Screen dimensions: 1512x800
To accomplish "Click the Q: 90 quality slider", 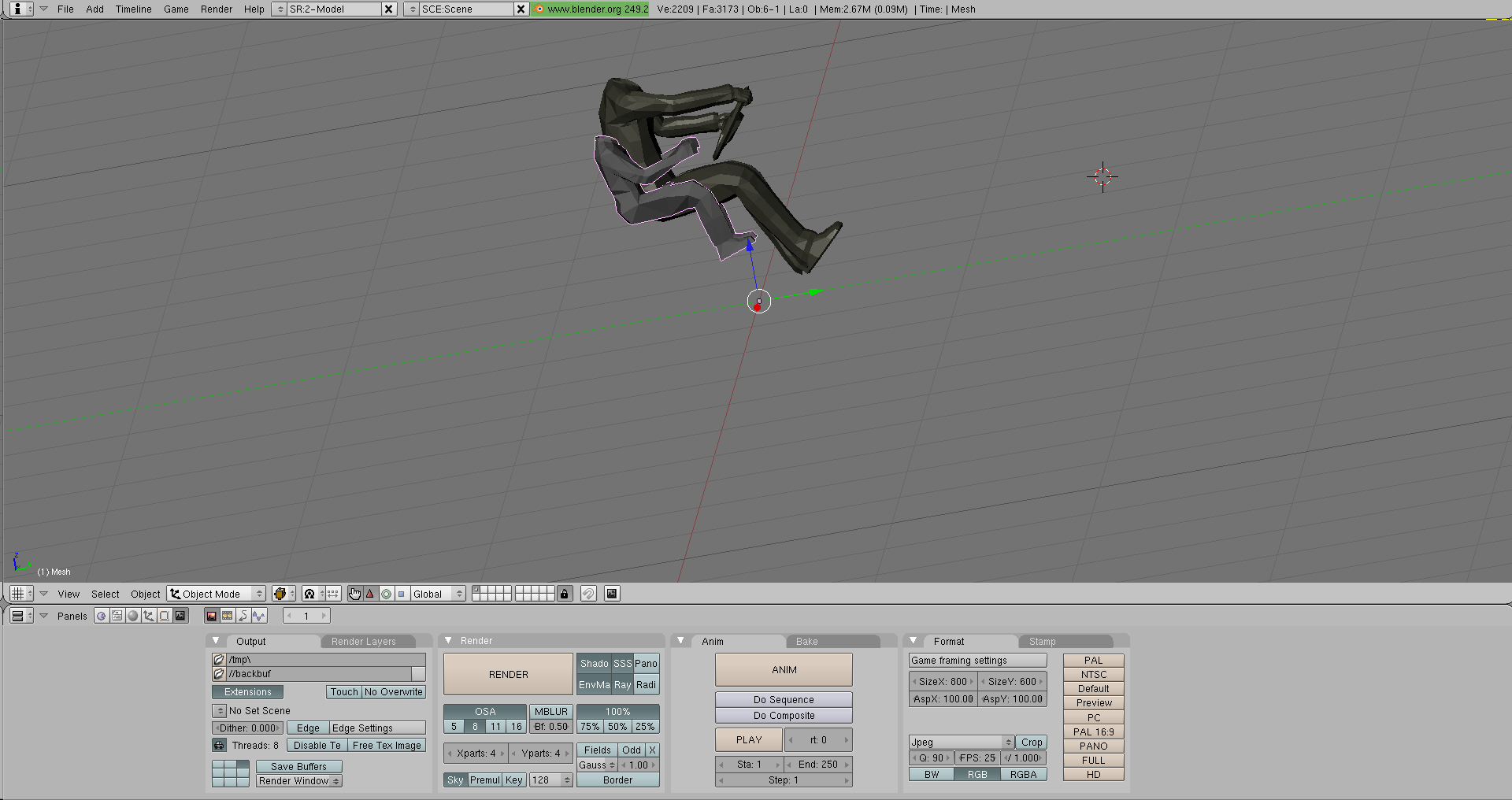I will pos(932,758).
